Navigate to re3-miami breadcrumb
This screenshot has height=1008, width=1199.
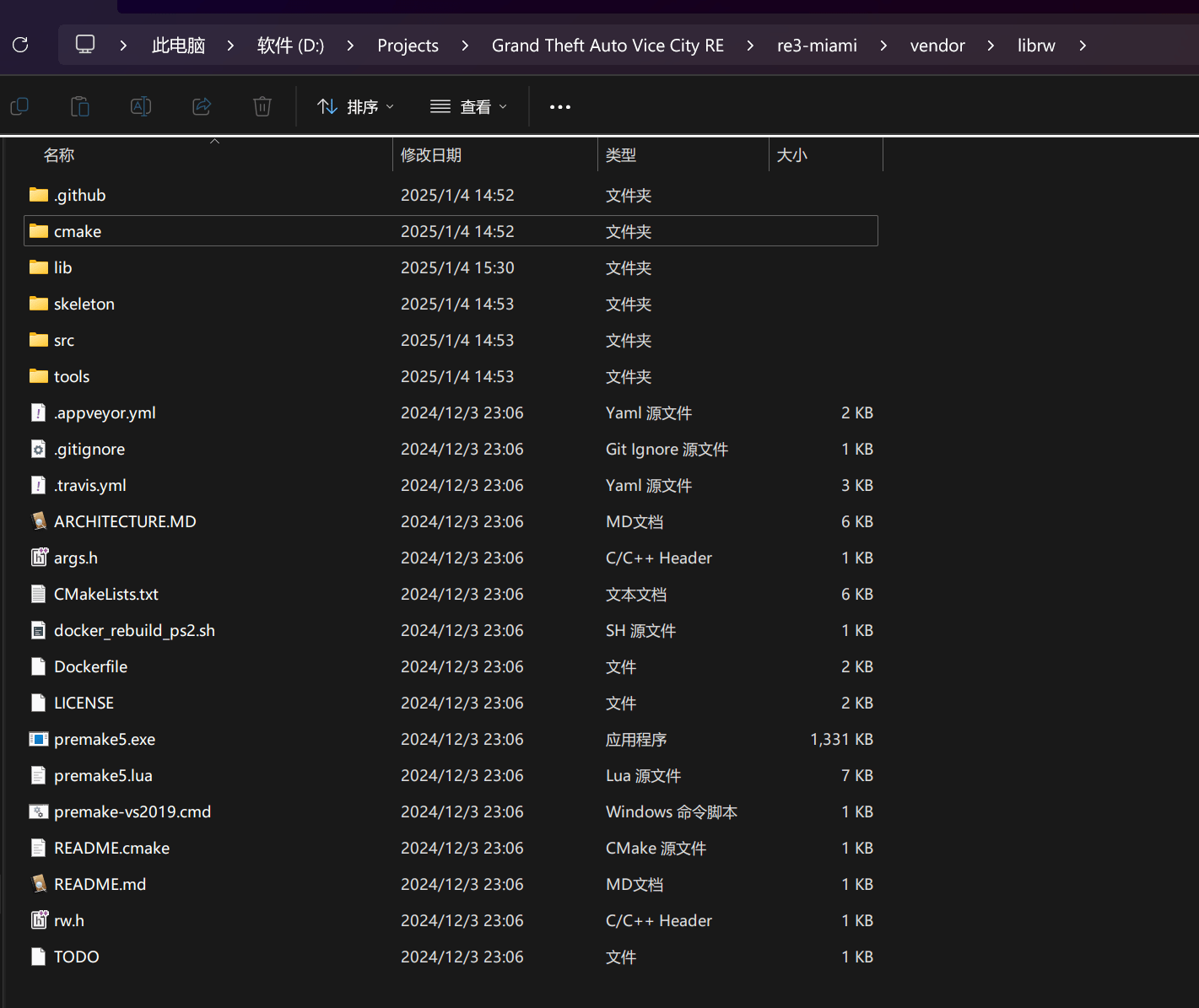pos(817,46)
